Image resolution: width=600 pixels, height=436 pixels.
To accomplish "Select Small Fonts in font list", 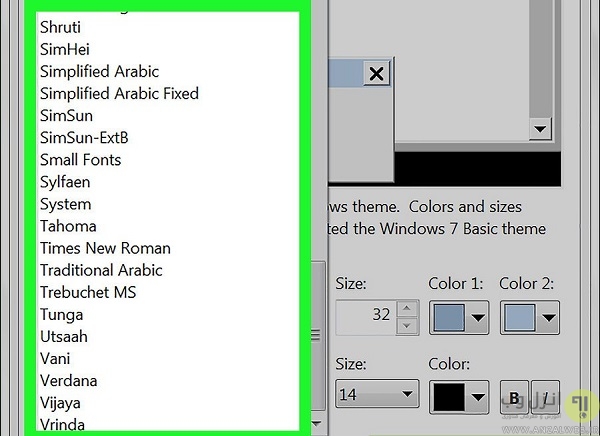I will click(x=167, y=160).
